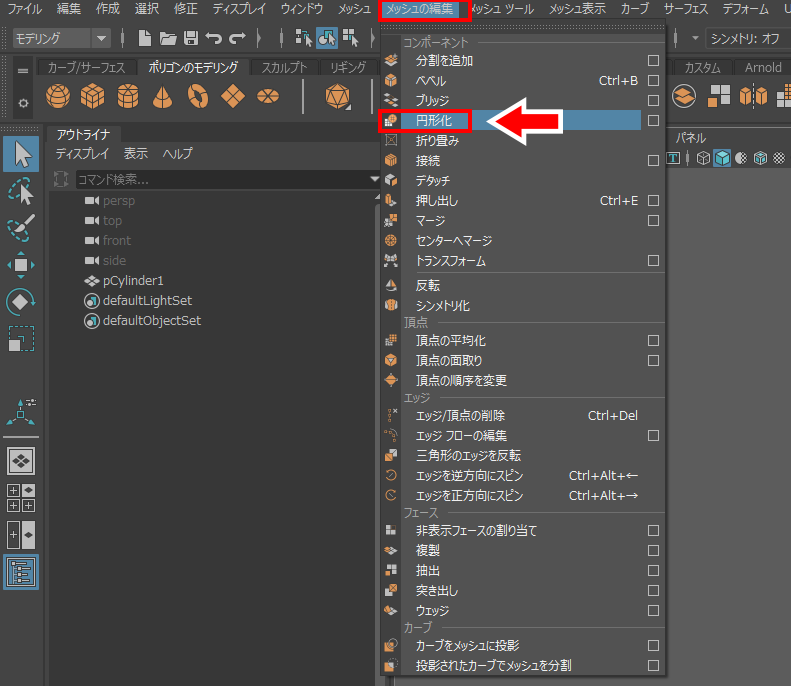
Task: Click the polygon torus shelf icon
Action: click(198, 96)
